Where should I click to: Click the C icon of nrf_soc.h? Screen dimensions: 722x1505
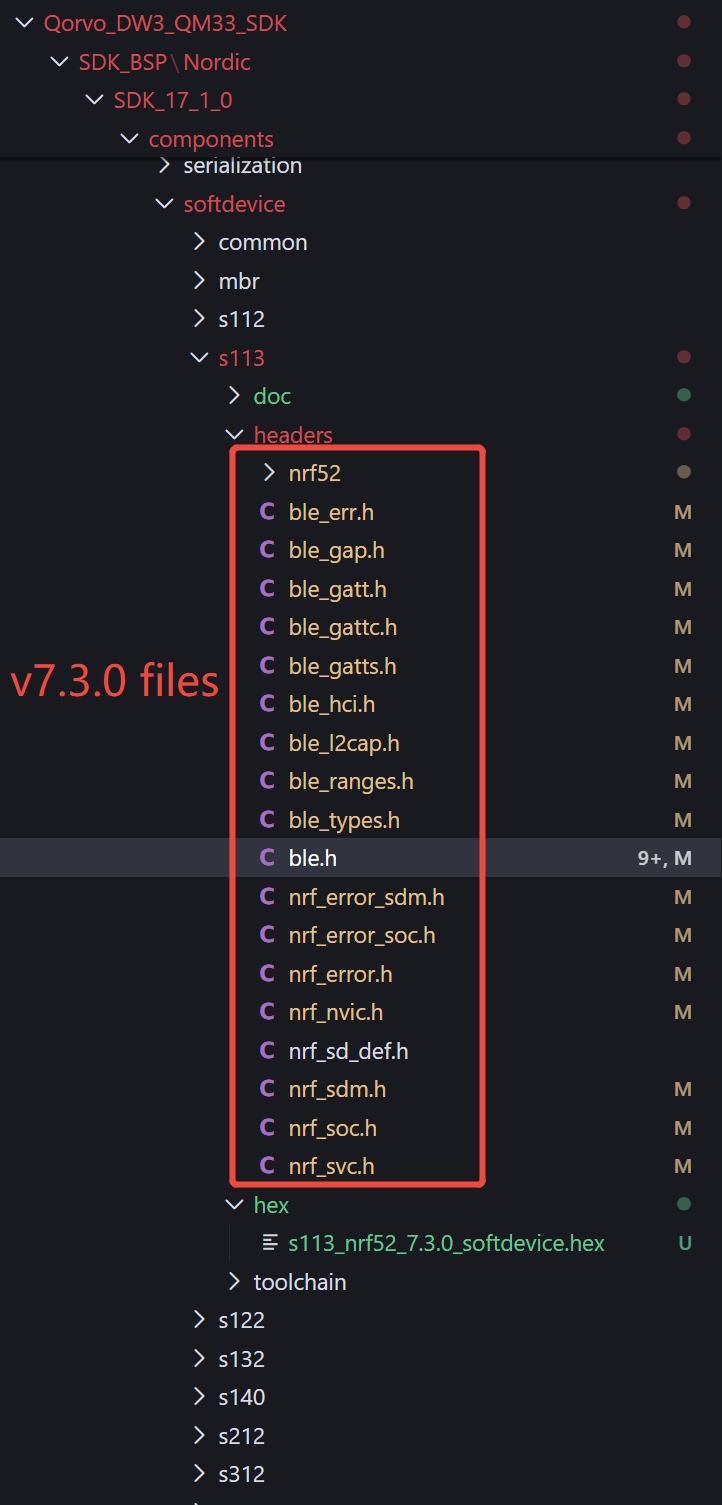pyautogui.click(x=267, y=1128)
